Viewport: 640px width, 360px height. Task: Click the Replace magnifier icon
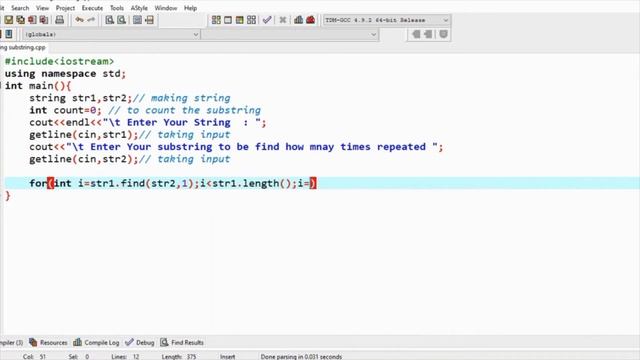click(122, 20)
